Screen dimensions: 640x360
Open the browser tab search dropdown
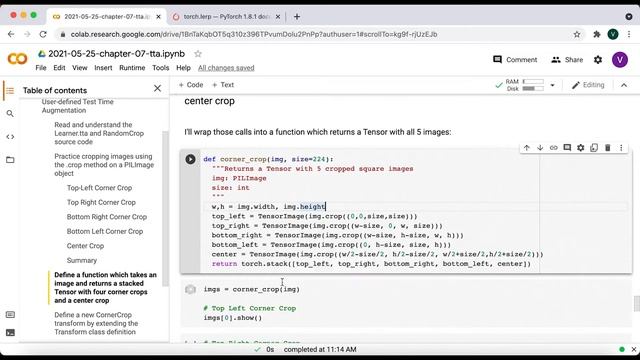tap(629, 17)
